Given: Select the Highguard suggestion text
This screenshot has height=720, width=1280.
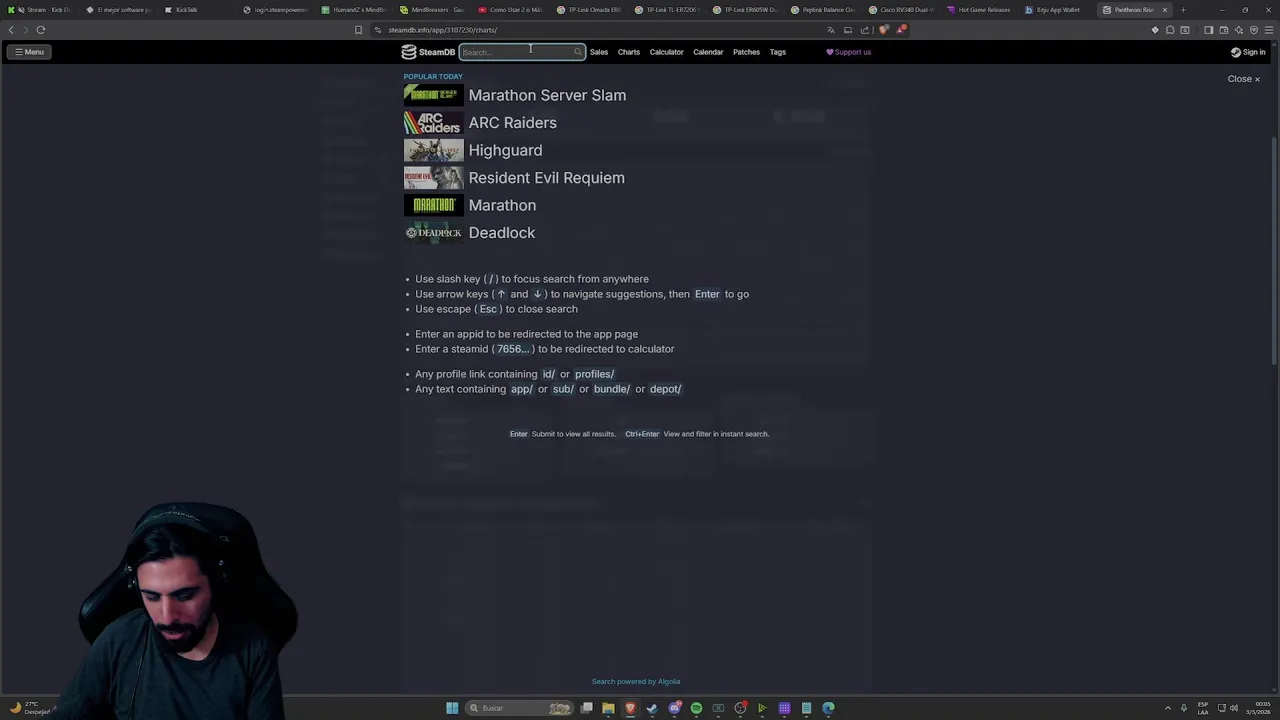Looking at the screenshot, I should (x=505, y=150).
